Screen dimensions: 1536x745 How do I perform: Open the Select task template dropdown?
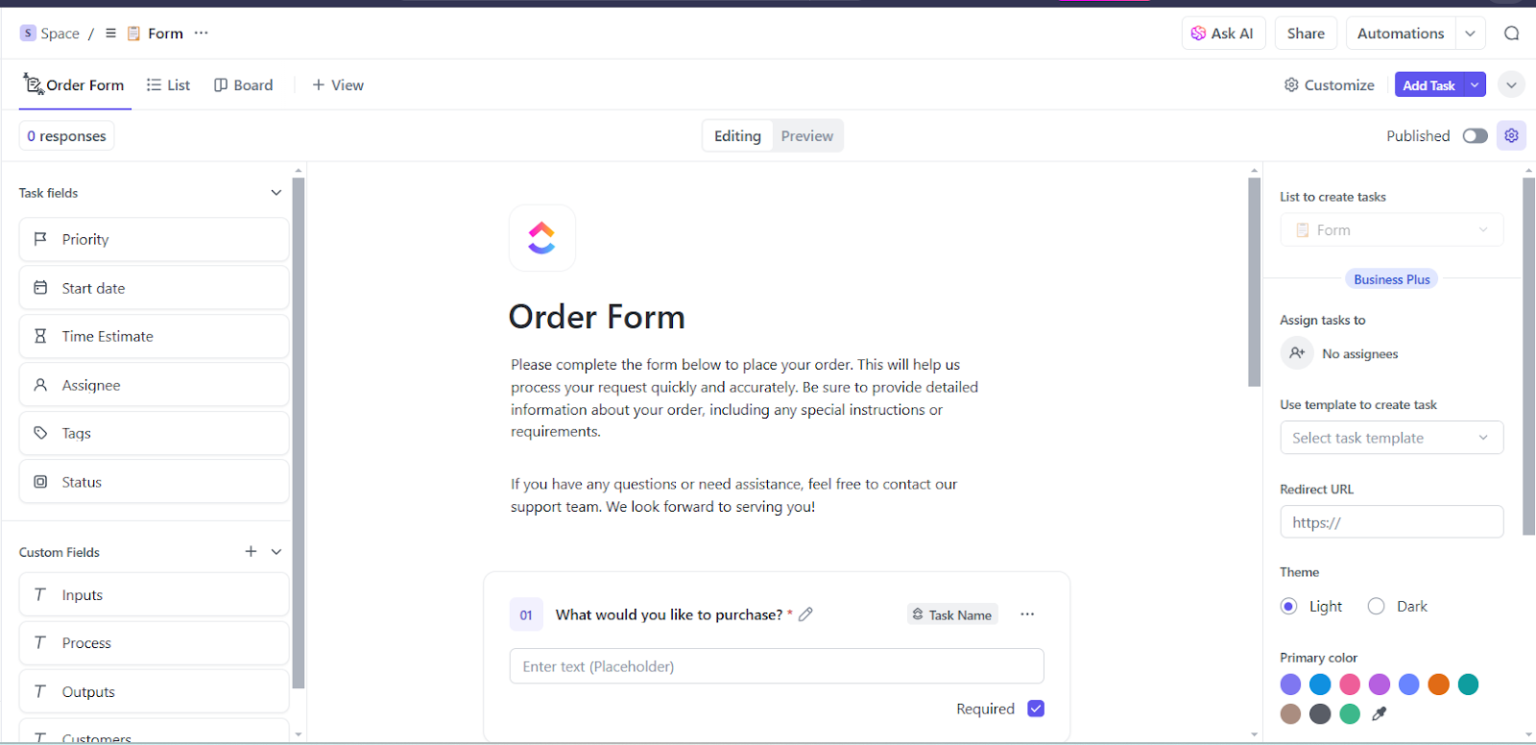click(x=1391, y=437)
